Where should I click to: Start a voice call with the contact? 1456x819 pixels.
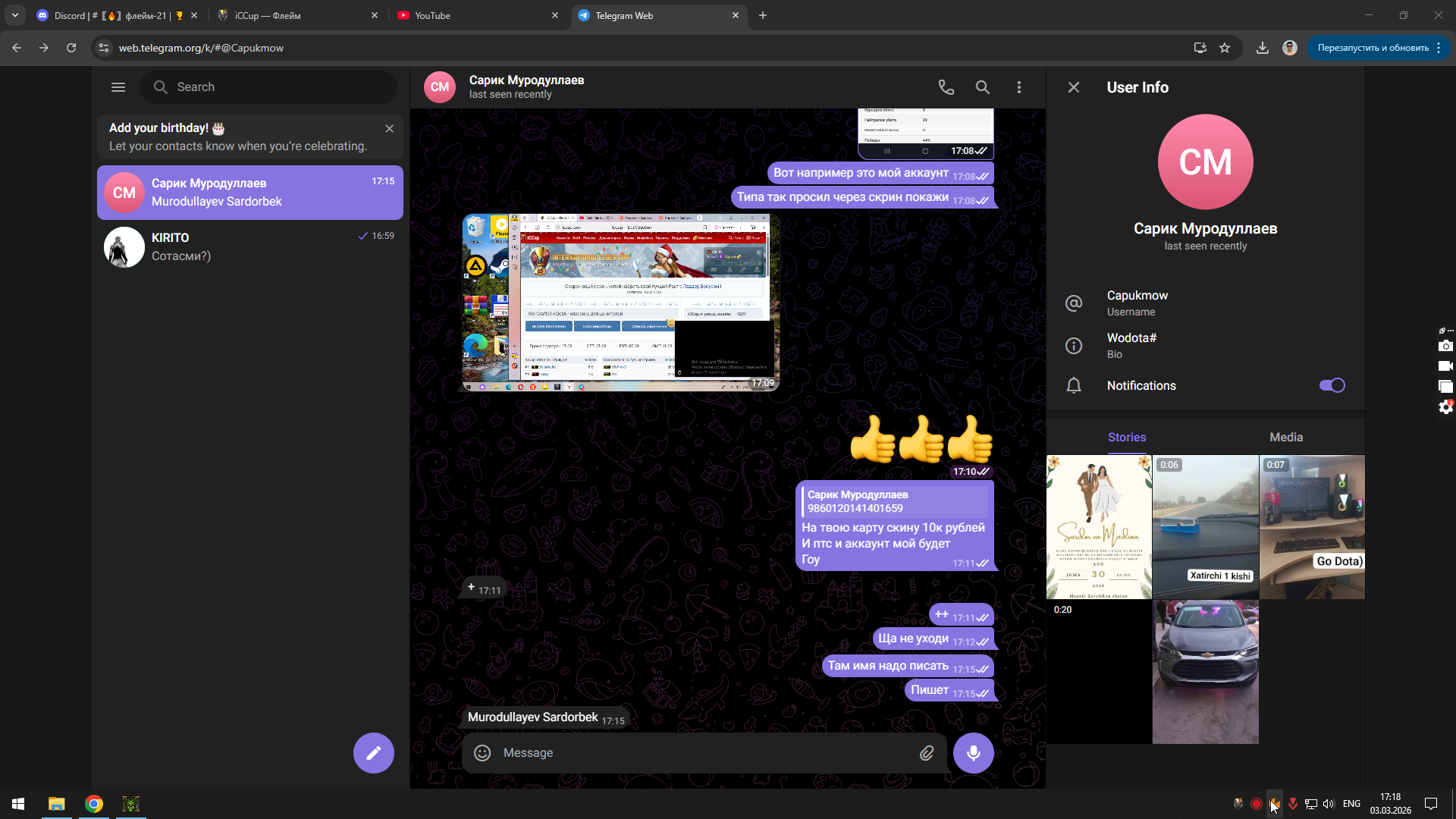tap(946, 87)
